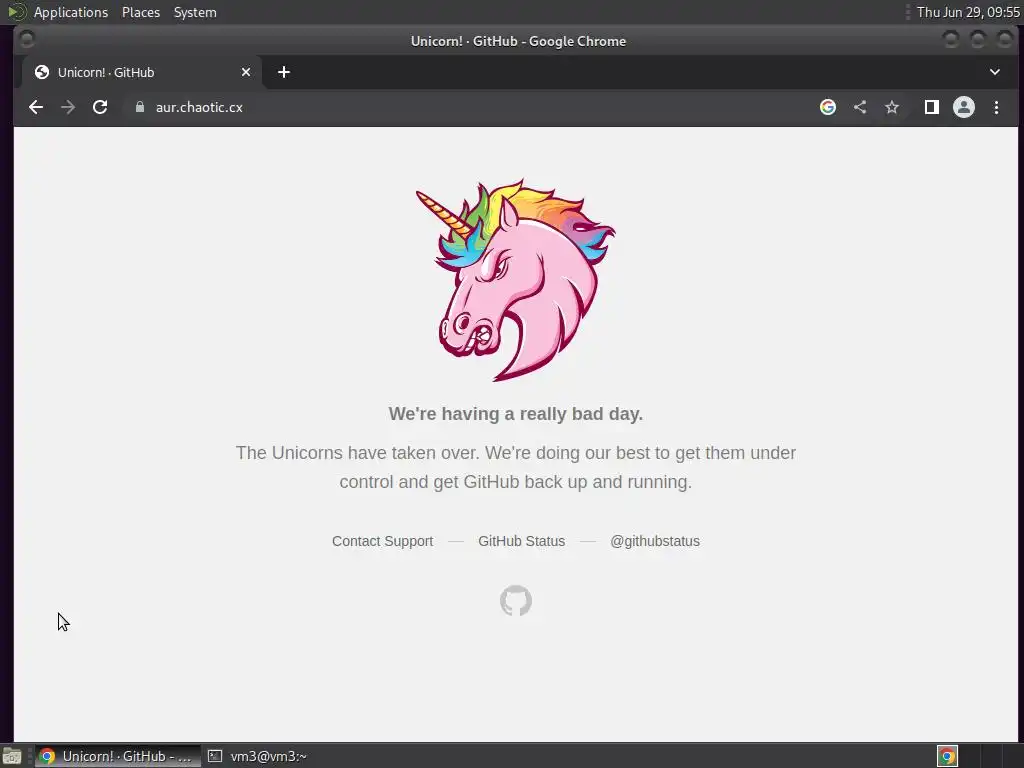The image size is (1024, 768).
Task: Click the Chrome icon in the bottom-right tray
Action: [948, 756]
